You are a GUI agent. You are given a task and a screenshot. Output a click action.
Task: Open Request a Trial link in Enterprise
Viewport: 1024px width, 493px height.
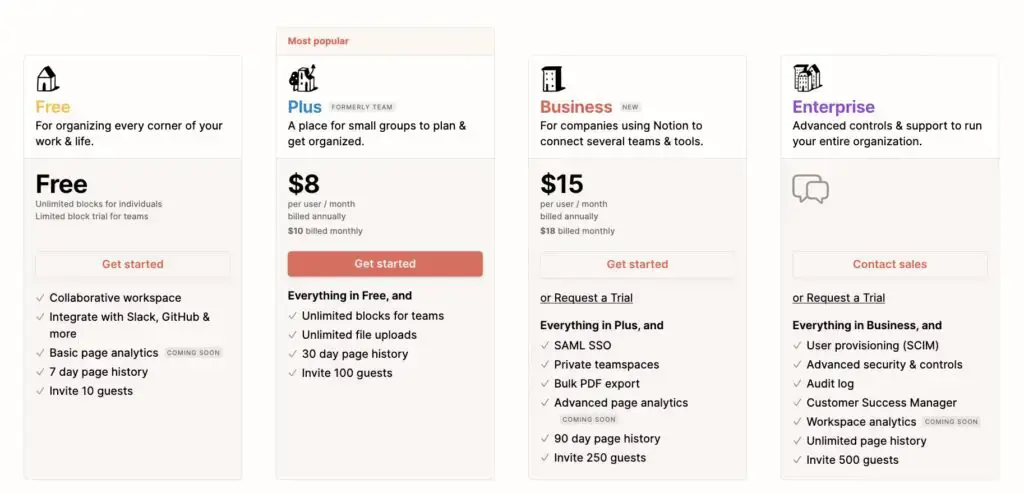[839, 298]
